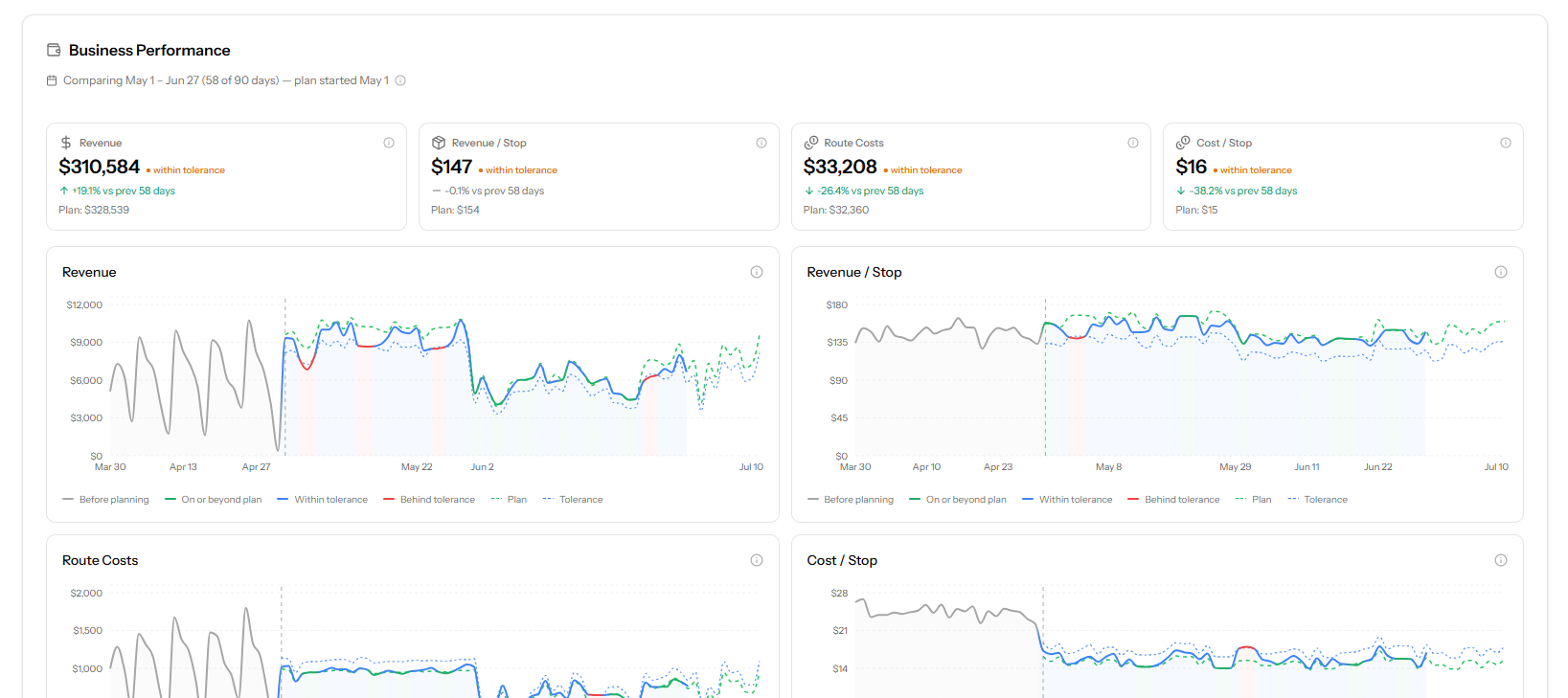Viewport: 1568px width, 698px height.
Task: Toggle Plan legend in Revenue chart
Action: pos(509,500)
